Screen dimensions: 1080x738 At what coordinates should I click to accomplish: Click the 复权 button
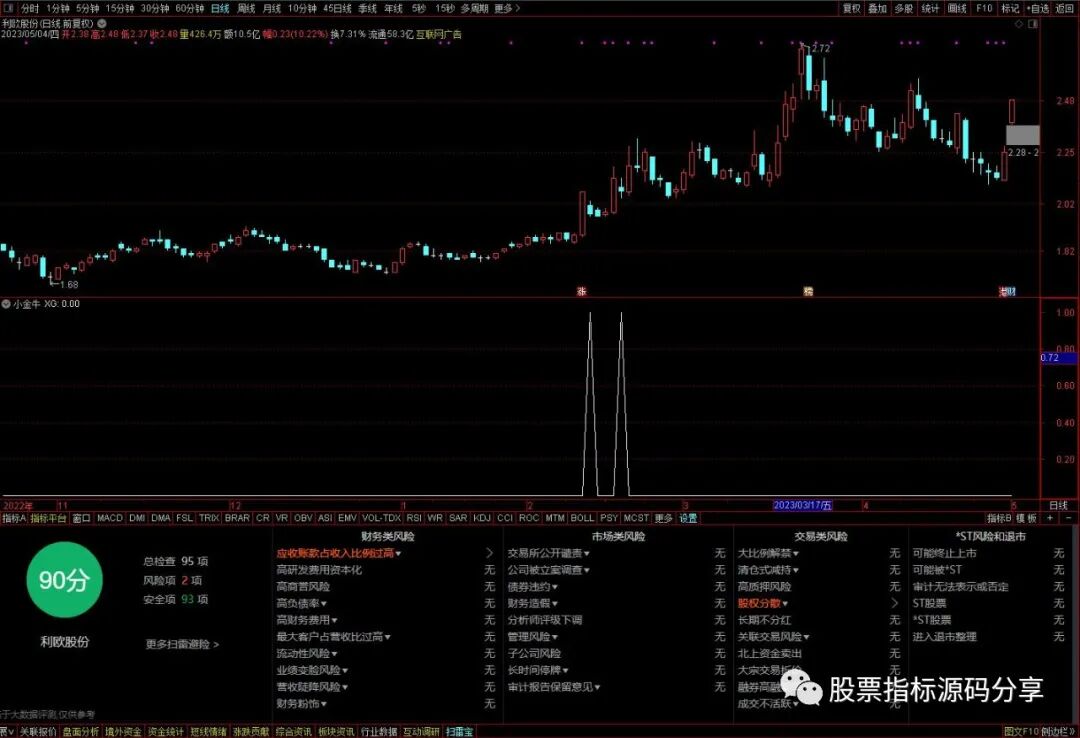tap(852, 8)
